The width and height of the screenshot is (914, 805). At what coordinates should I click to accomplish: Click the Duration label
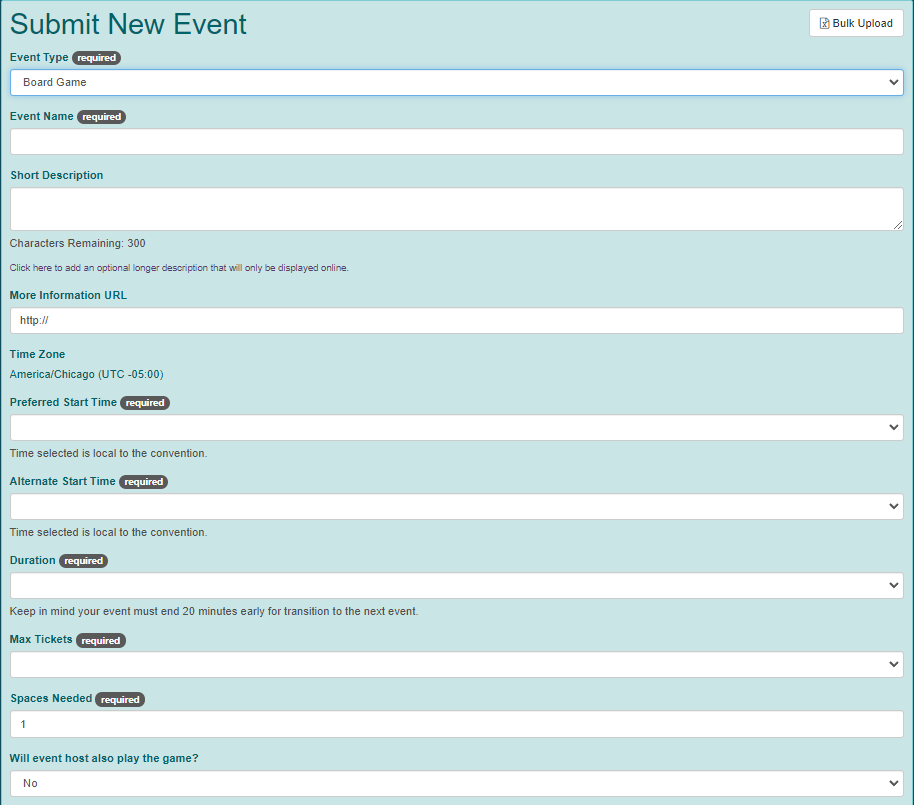pyautogui.click(x=33, y=560)
